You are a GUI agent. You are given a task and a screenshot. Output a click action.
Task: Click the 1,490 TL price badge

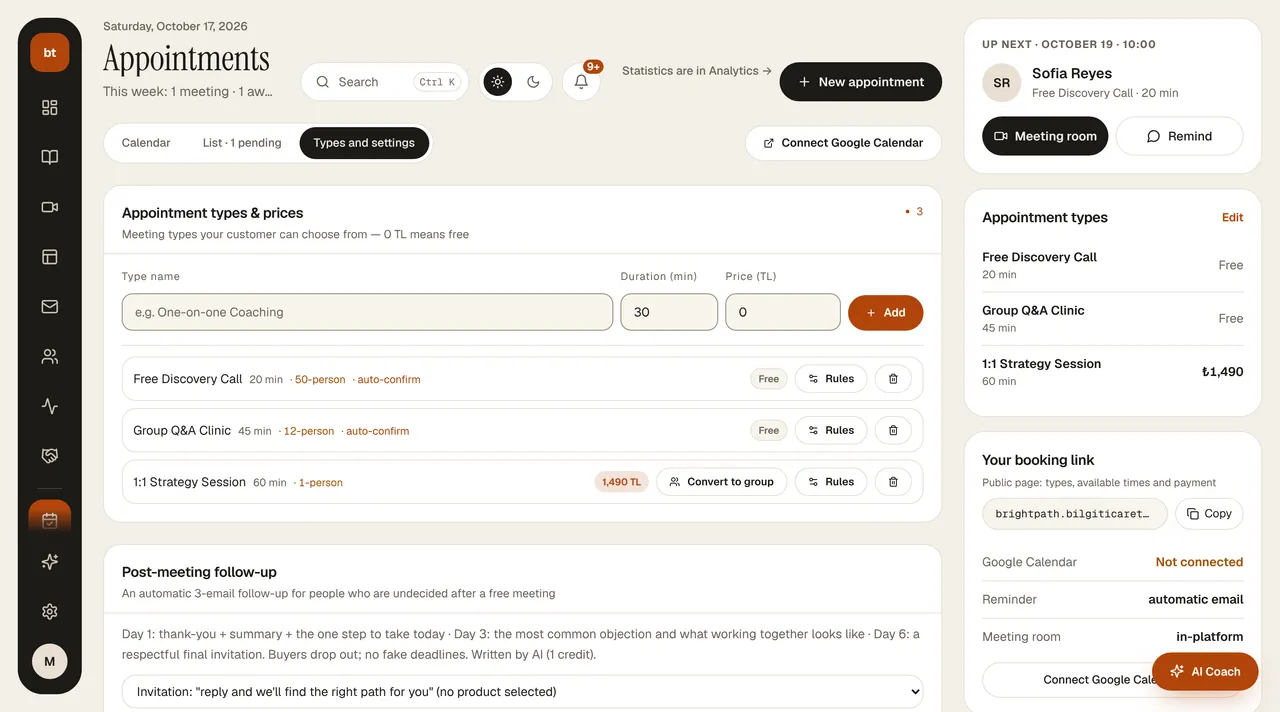(x=622, y=482)
